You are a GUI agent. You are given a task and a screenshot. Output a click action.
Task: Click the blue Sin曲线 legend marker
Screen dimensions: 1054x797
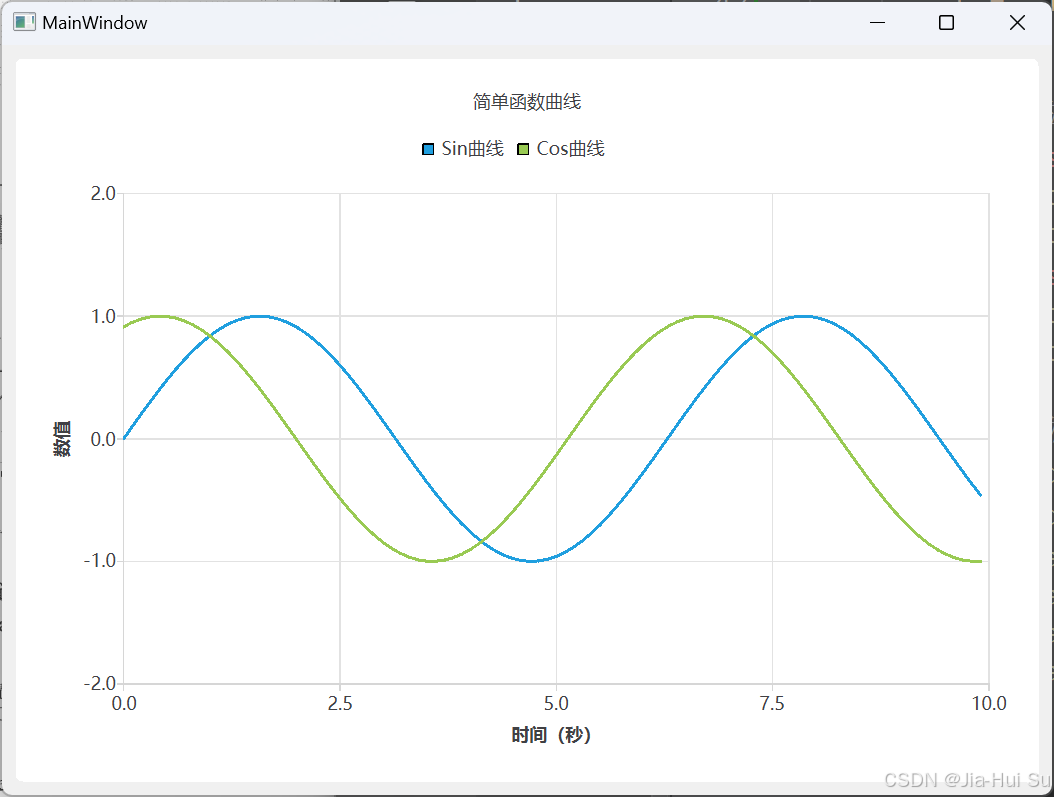click(x=427, y=148)
